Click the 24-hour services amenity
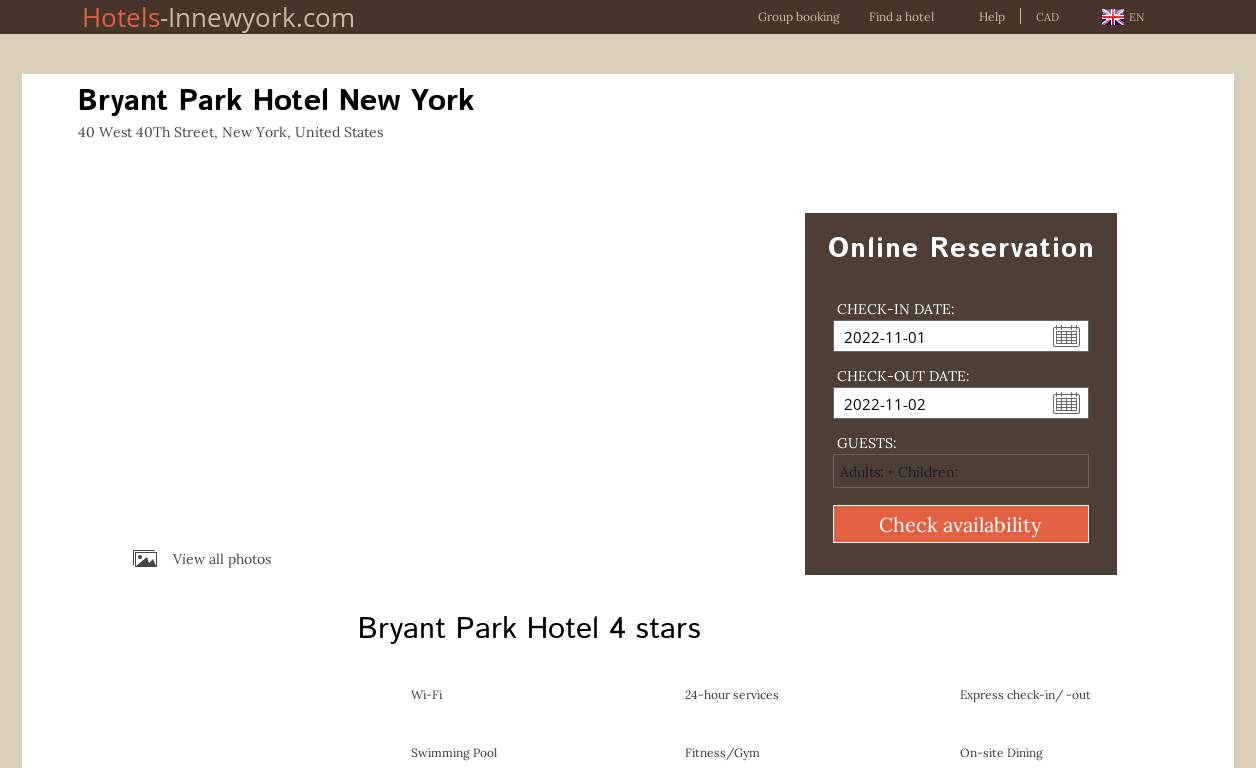 click(731, 695)
